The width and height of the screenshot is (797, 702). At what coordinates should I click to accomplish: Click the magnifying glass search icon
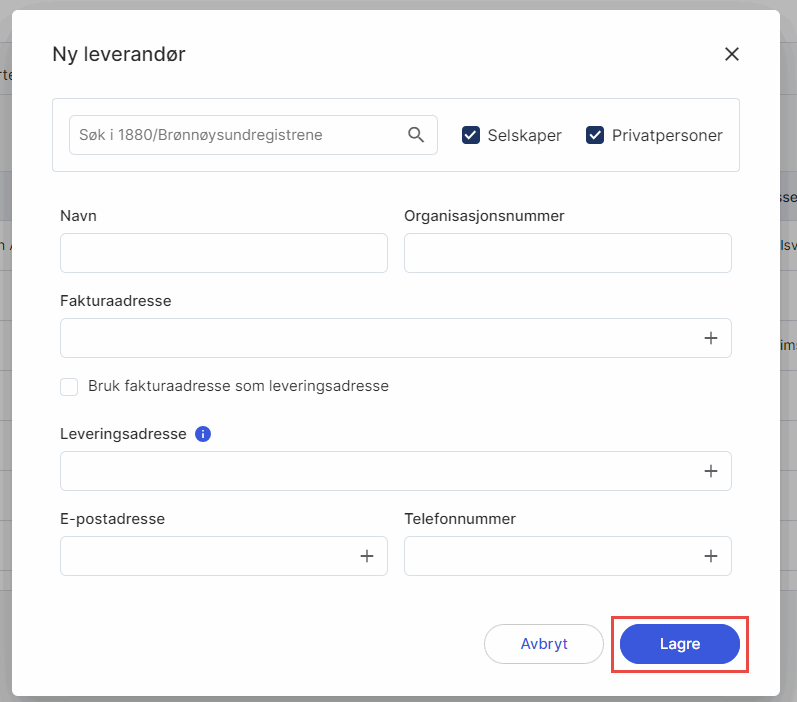click(x=416, y=135)
